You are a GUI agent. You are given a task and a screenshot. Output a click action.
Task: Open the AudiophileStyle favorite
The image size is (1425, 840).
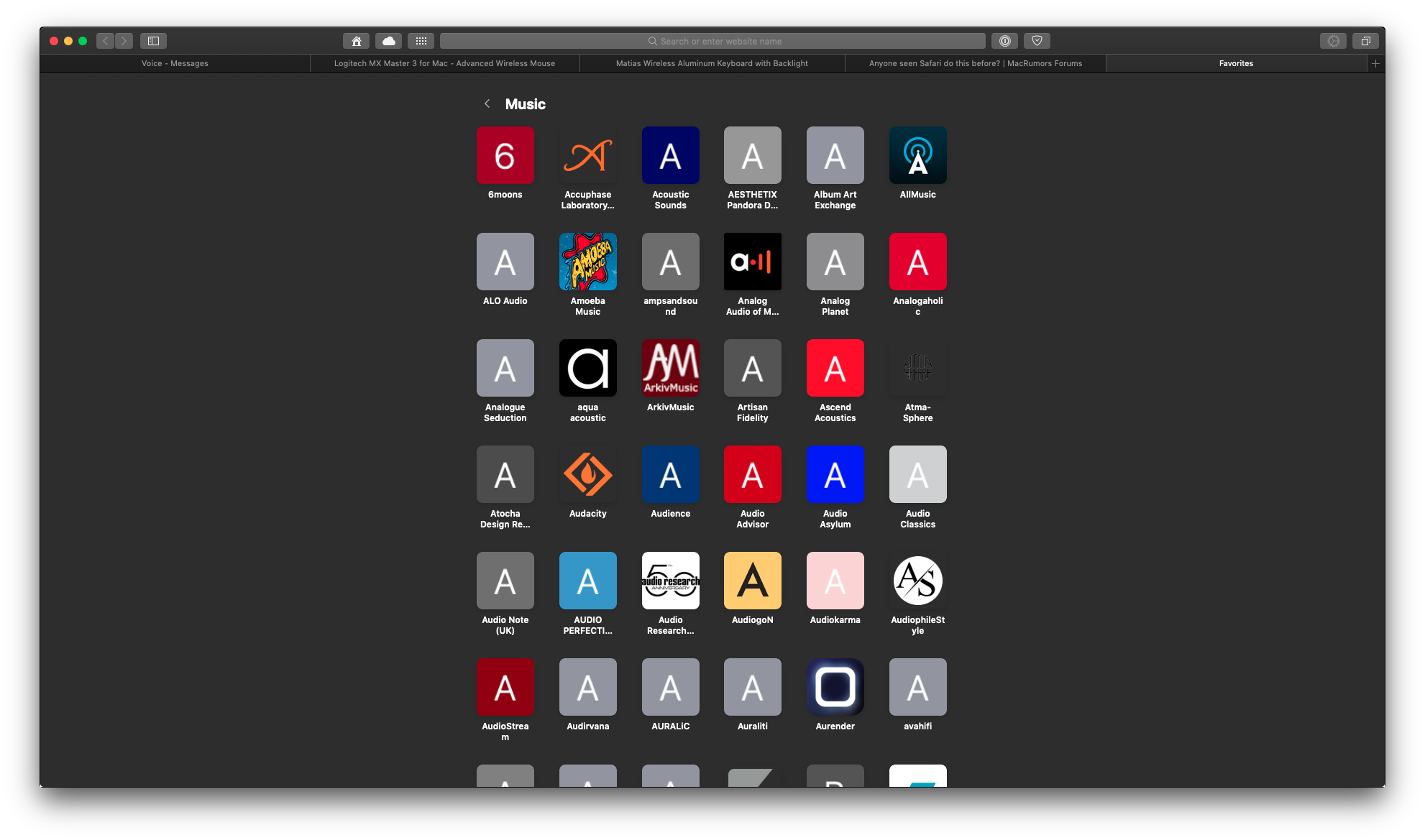pyautogui.click(x=917, y=581)
